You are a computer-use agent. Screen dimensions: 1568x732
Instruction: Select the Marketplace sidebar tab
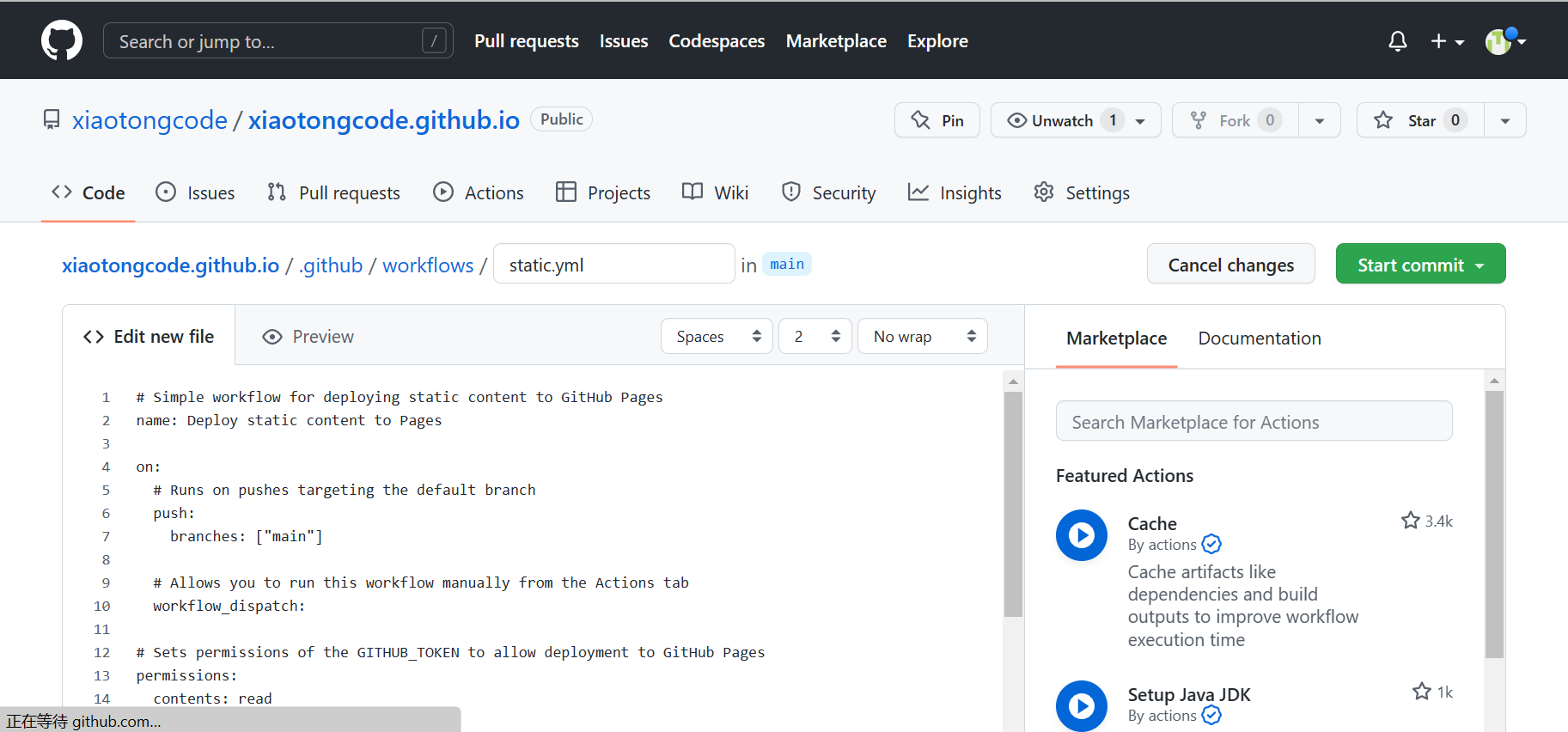click(1116, 339)
